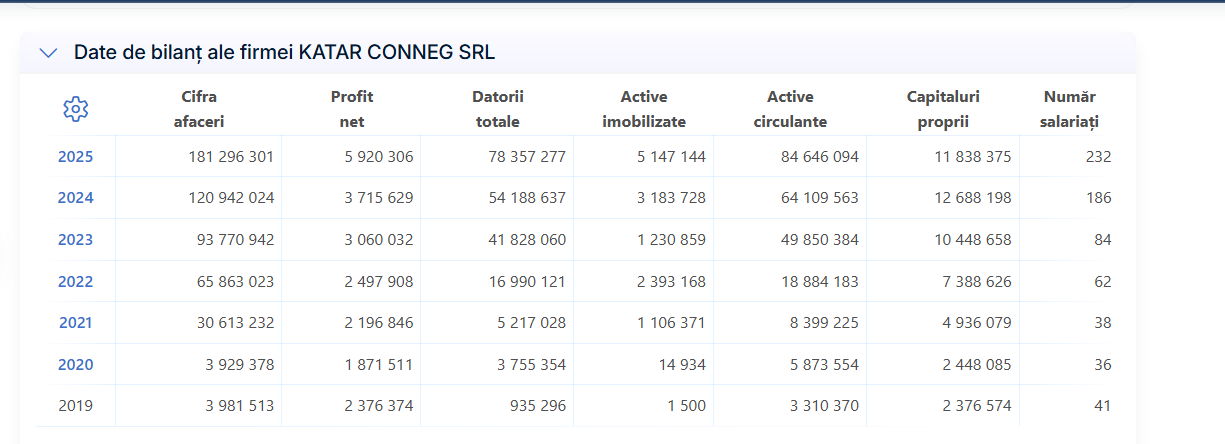The height and width of the screenshot is (444, 1225).
Task: Click the Active circulante column header
Action: pyautogui.click(x=790, y=109)
